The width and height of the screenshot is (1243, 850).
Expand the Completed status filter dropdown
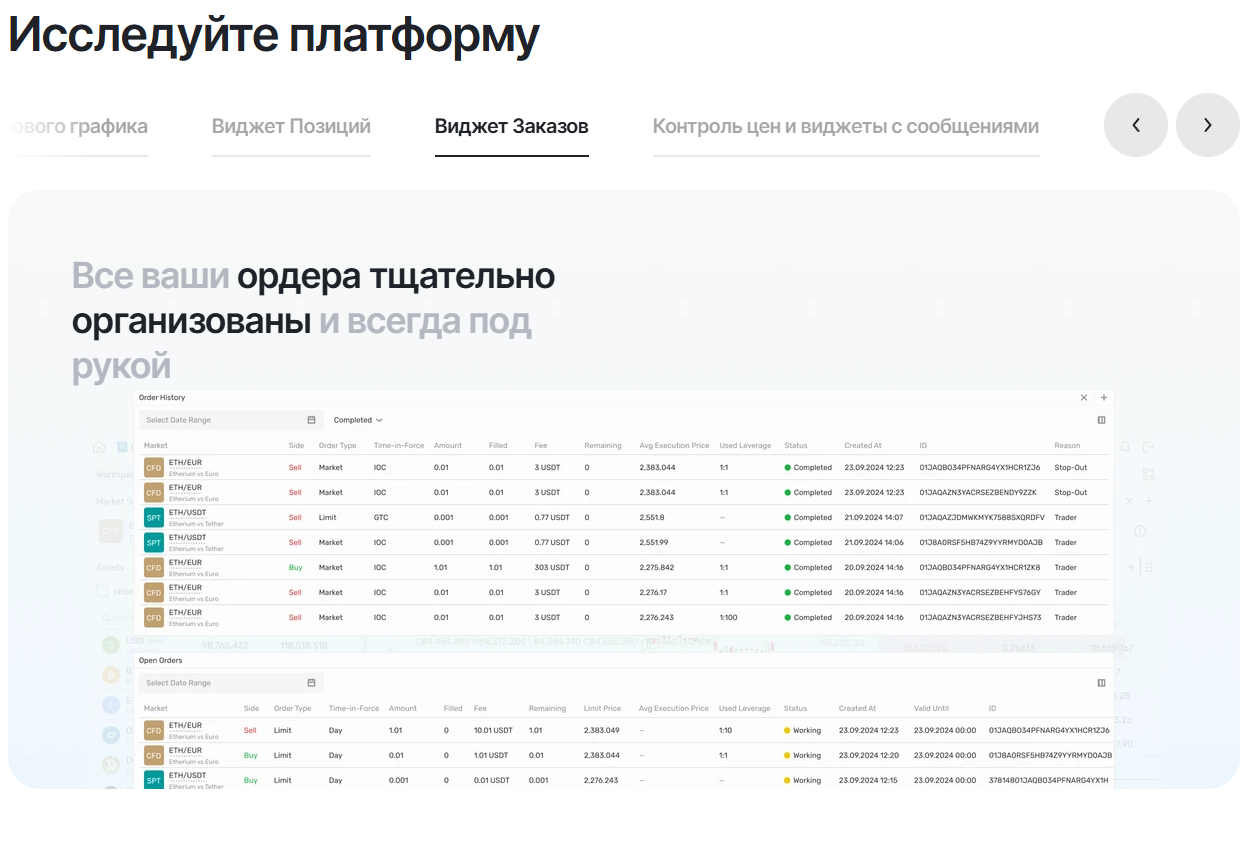click(358, 420)
